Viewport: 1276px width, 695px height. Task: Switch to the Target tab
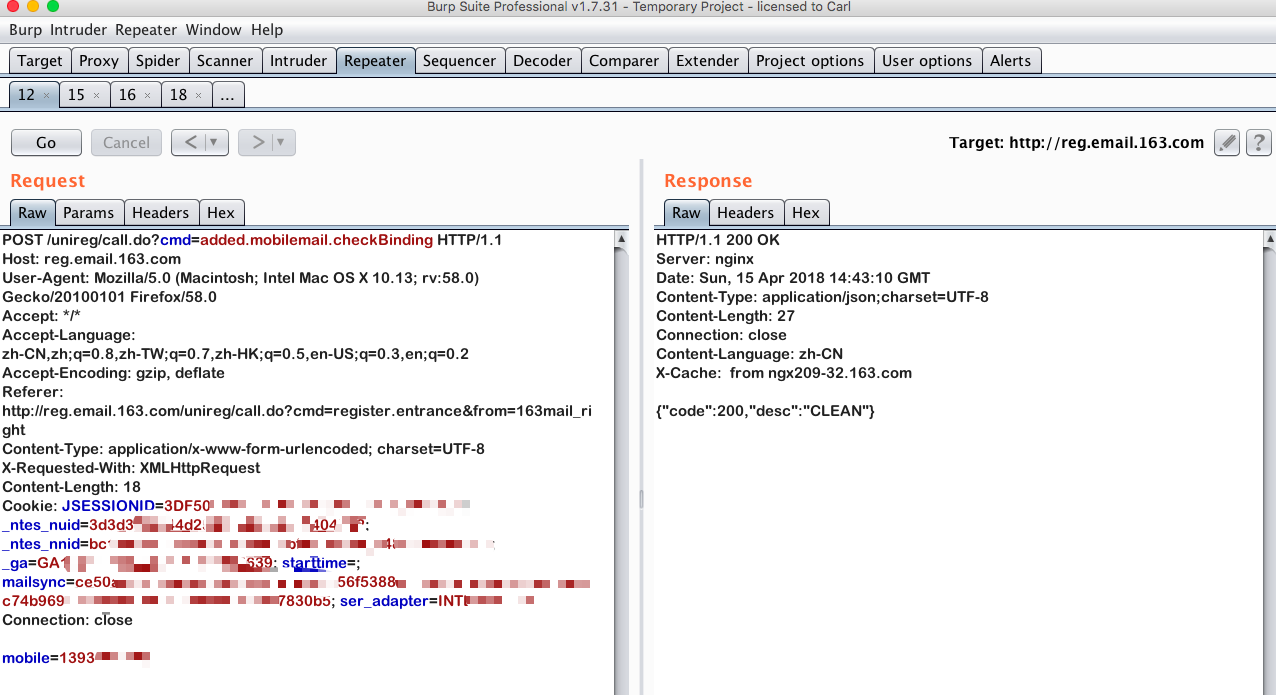pos(40,61)
